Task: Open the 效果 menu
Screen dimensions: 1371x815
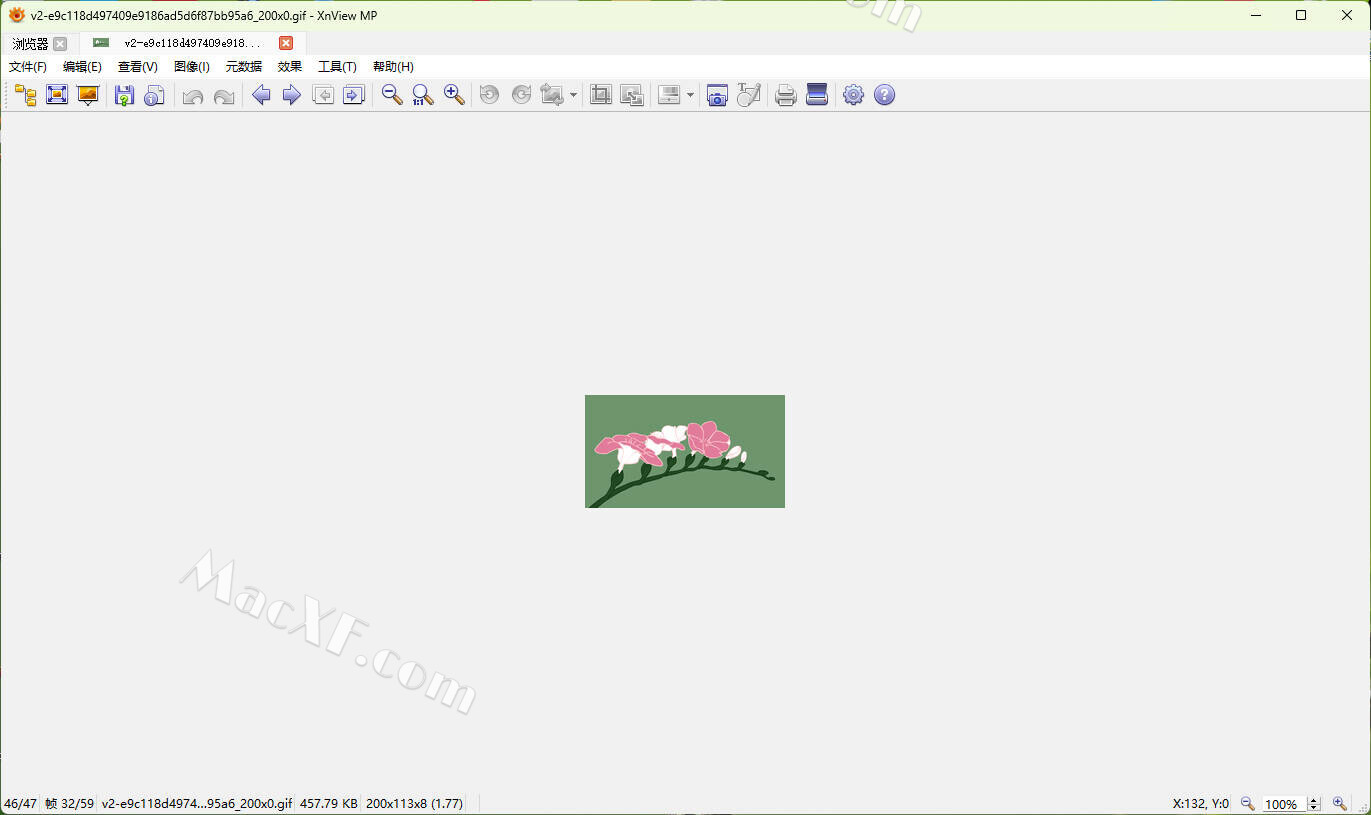Action: pyautogui.click(x=290, y=67)
